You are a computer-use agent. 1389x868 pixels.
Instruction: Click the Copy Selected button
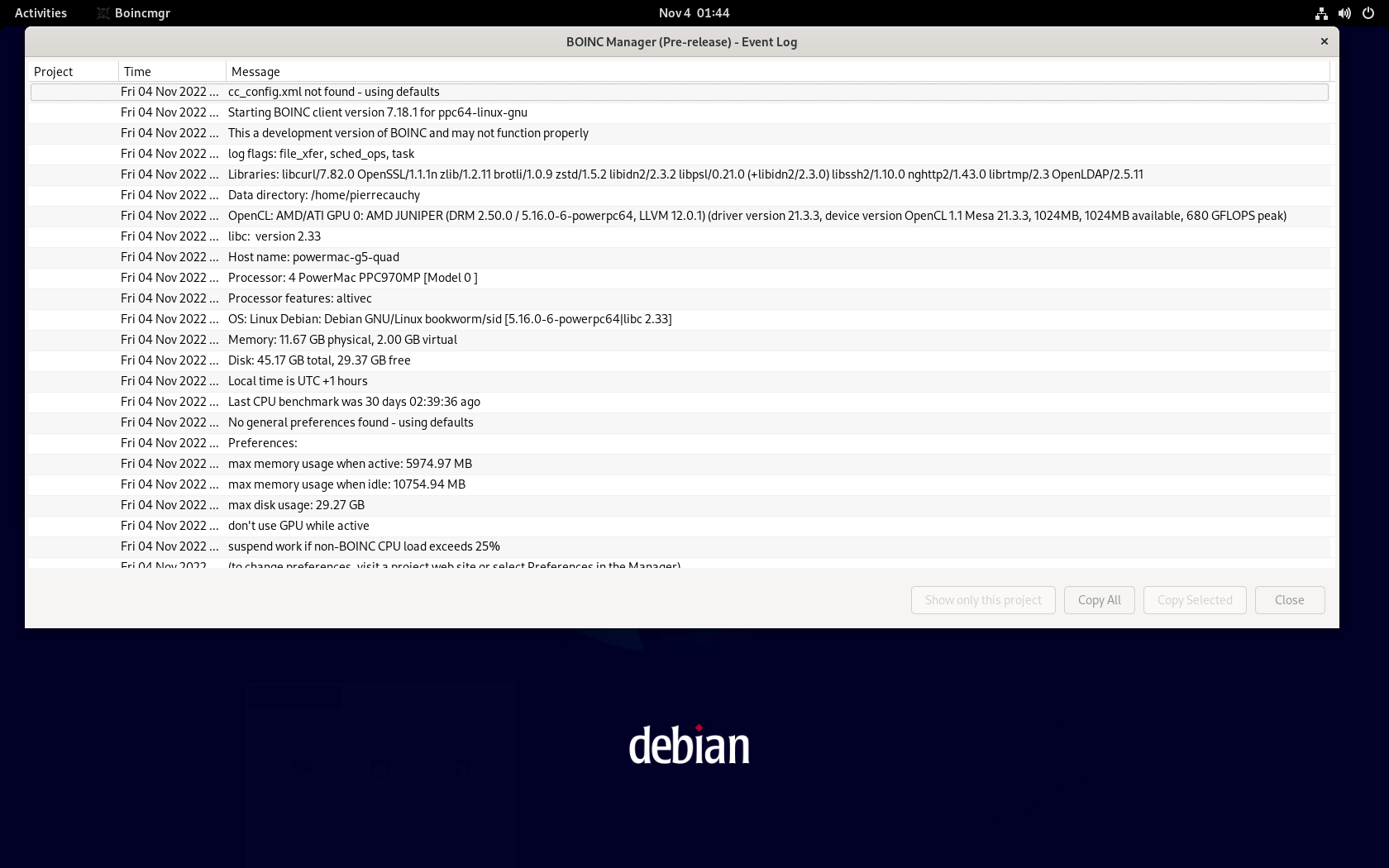coord(1194,599)
